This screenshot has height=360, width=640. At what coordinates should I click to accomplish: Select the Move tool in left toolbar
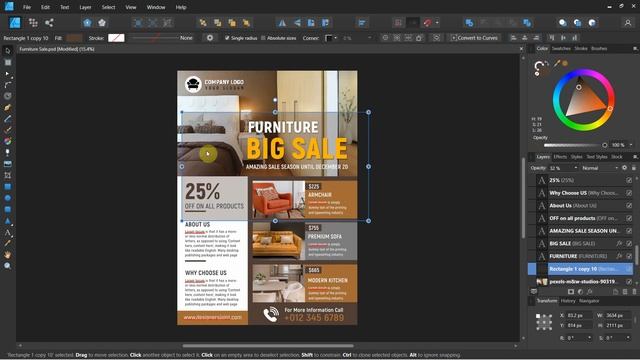click(7, 51)
